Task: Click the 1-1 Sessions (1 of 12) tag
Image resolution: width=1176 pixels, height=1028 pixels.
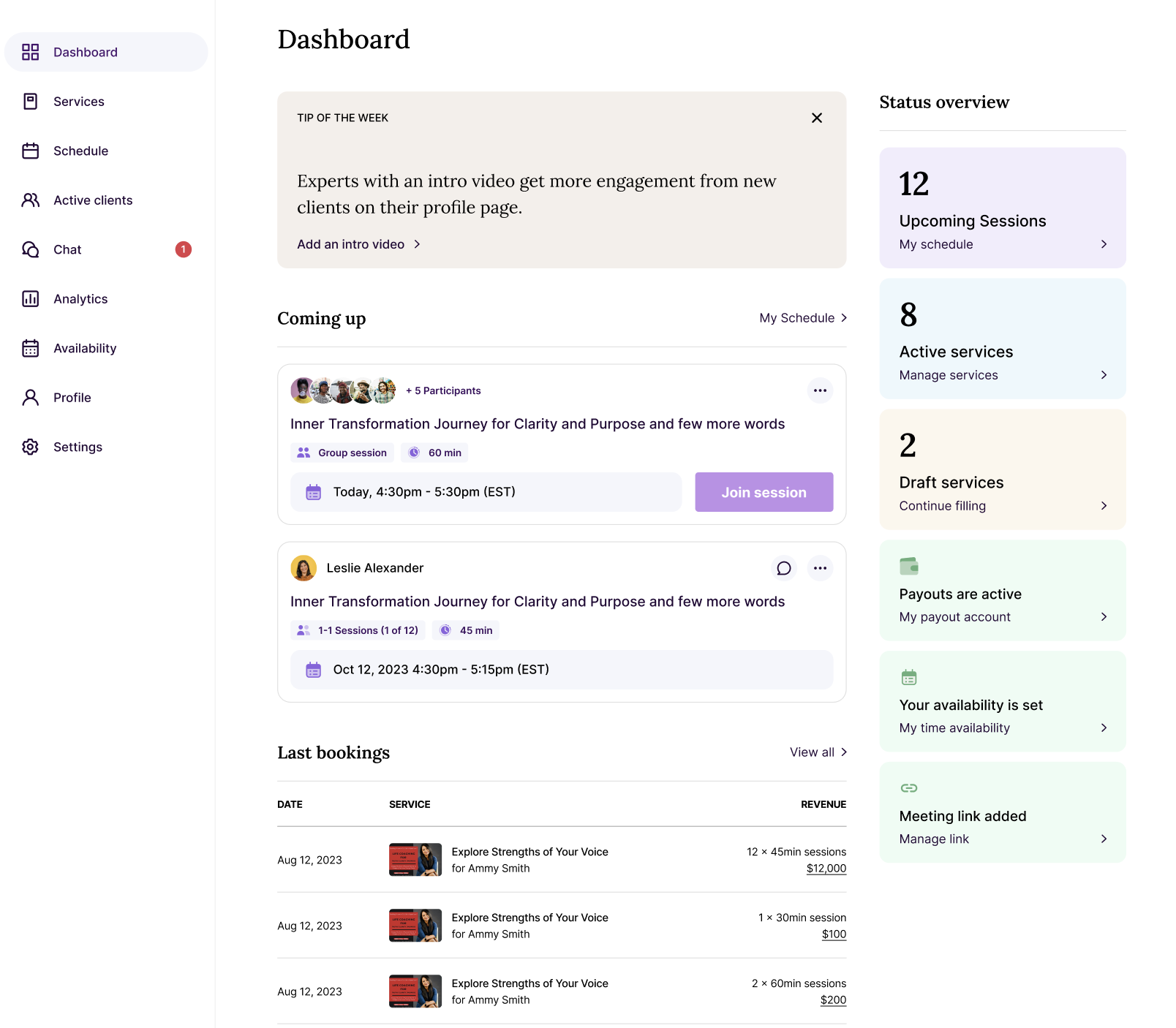Action: point(358,630)
